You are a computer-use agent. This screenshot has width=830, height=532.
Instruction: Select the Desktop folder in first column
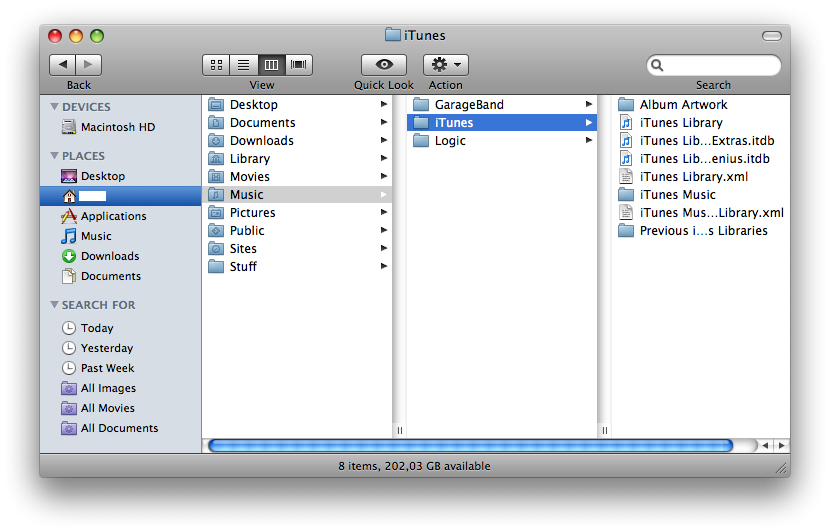tap(297, 104)
